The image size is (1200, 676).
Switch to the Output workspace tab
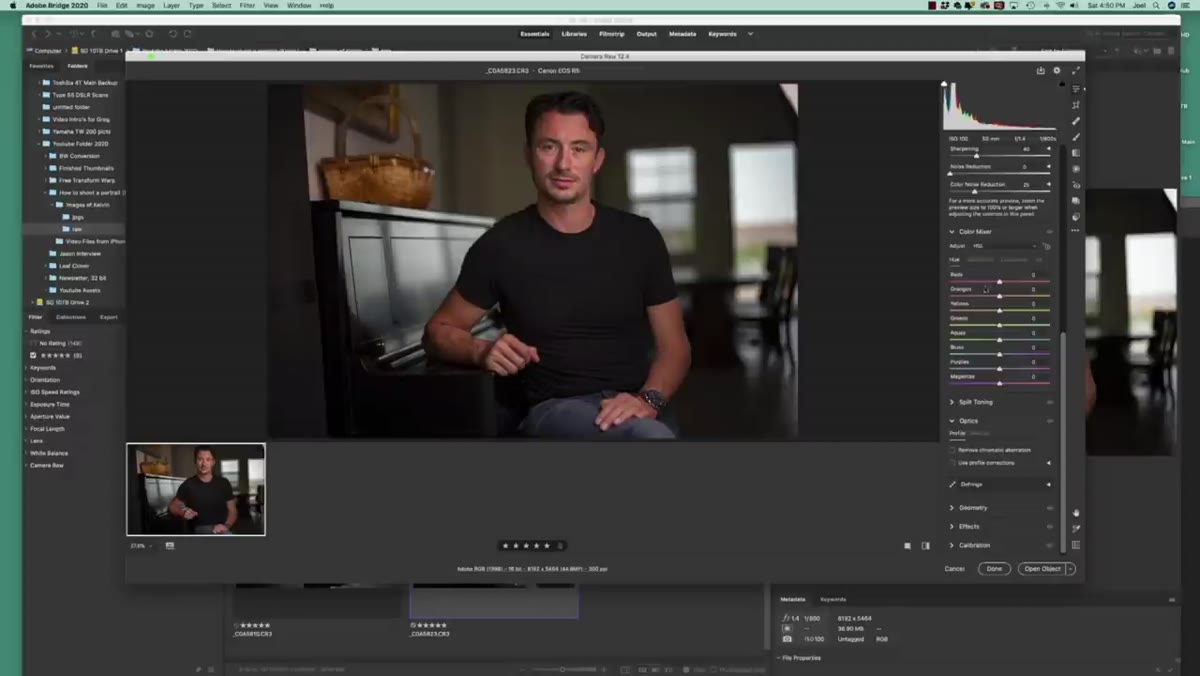(x=647, y=34)
